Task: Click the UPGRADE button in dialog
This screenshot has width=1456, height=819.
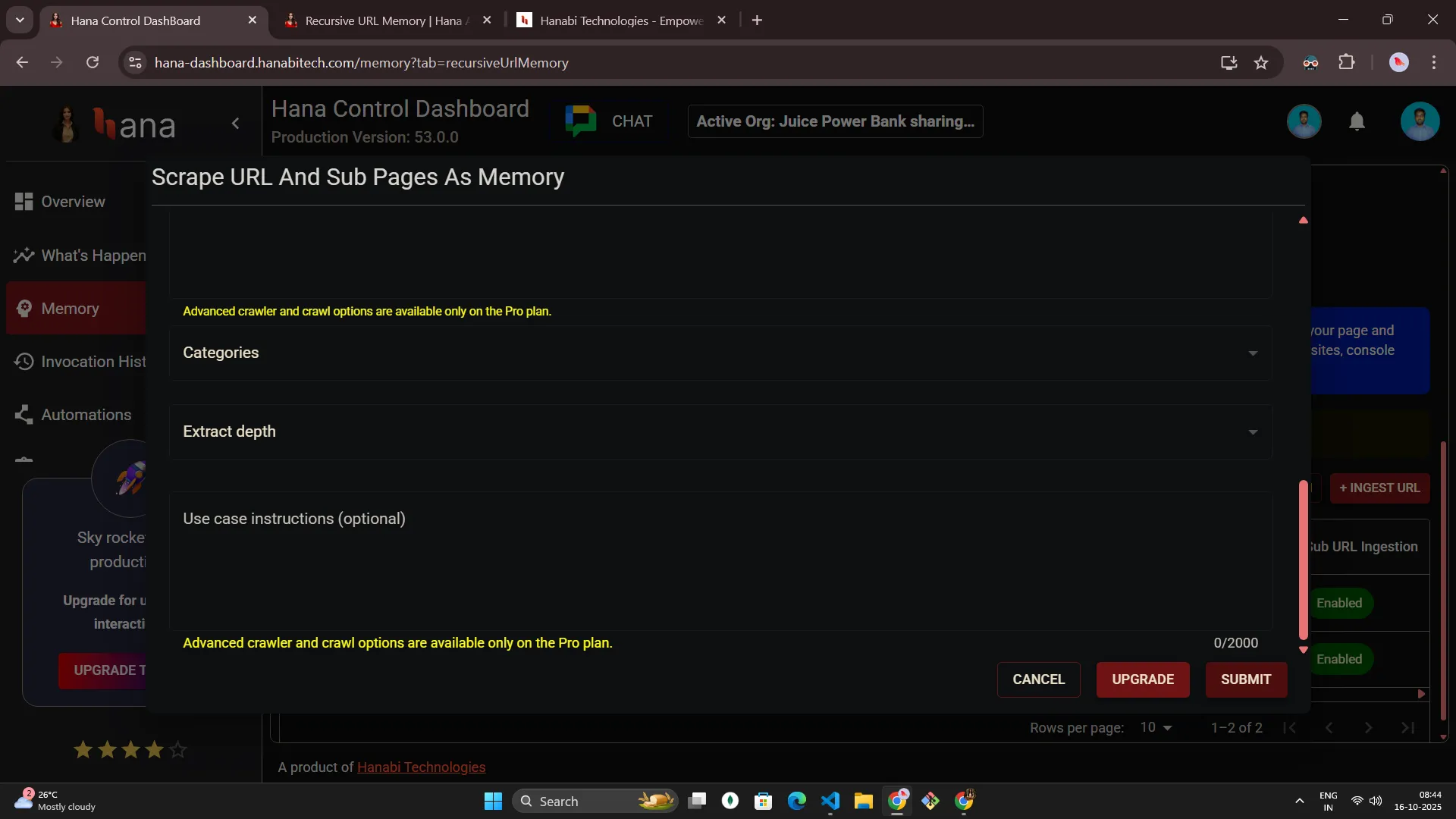Action: (1142, 679)
